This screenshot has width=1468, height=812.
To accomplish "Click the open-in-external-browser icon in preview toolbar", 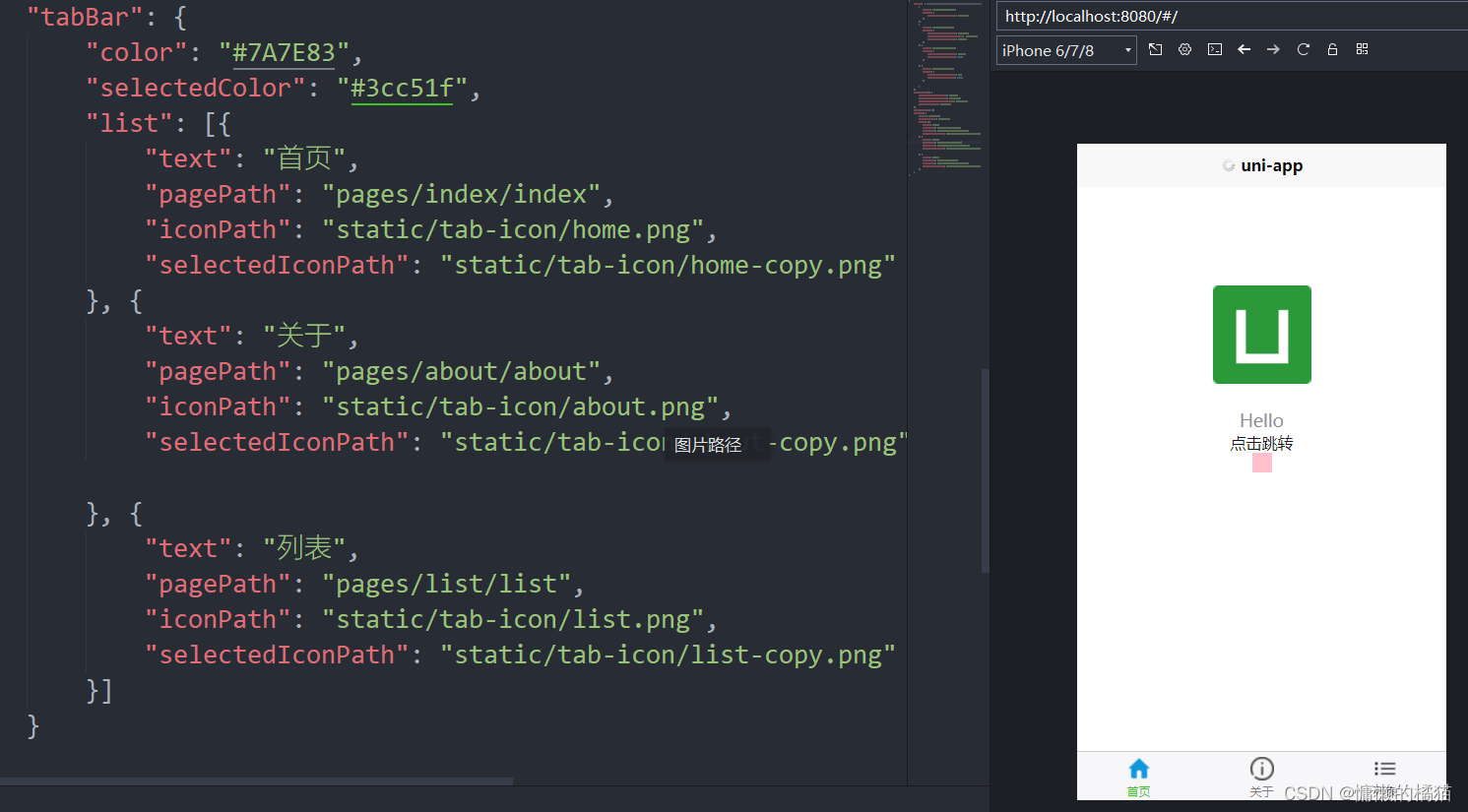I will [1156, 49].
